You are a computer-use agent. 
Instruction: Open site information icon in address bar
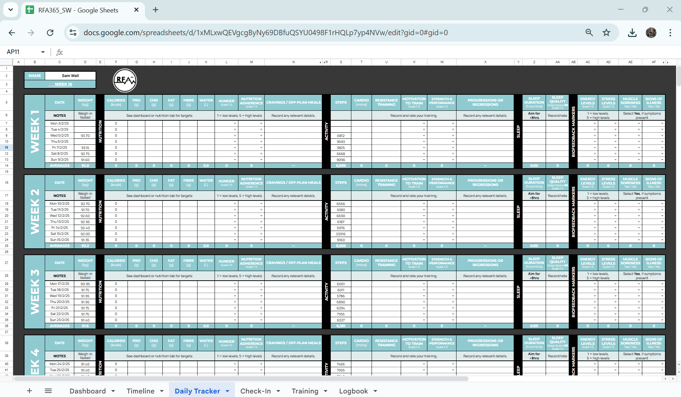(x=73, y=33)
